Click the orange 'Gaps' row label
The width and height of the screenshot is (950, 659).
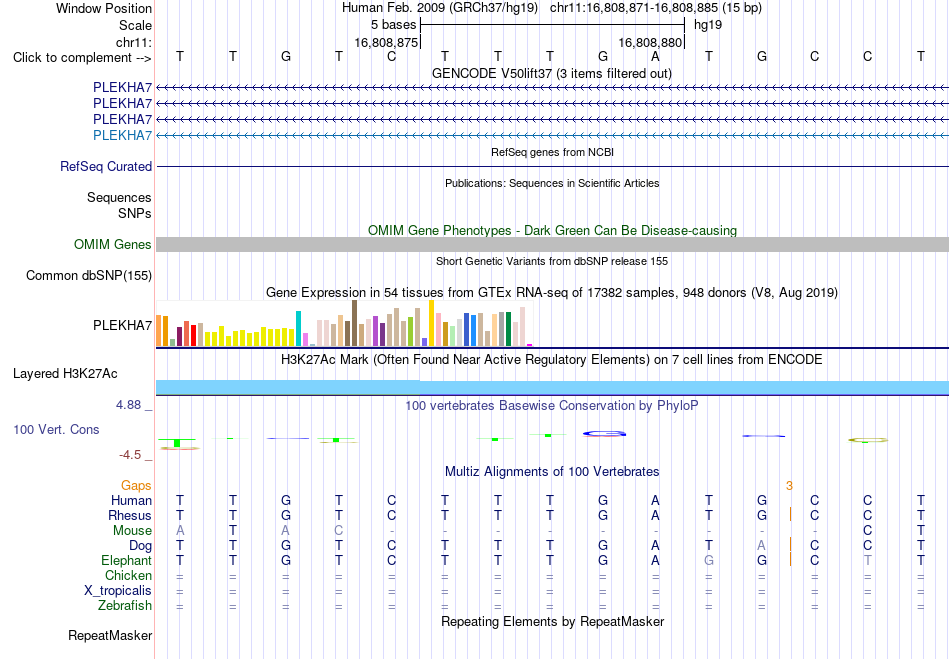click(x=136, y=485)
